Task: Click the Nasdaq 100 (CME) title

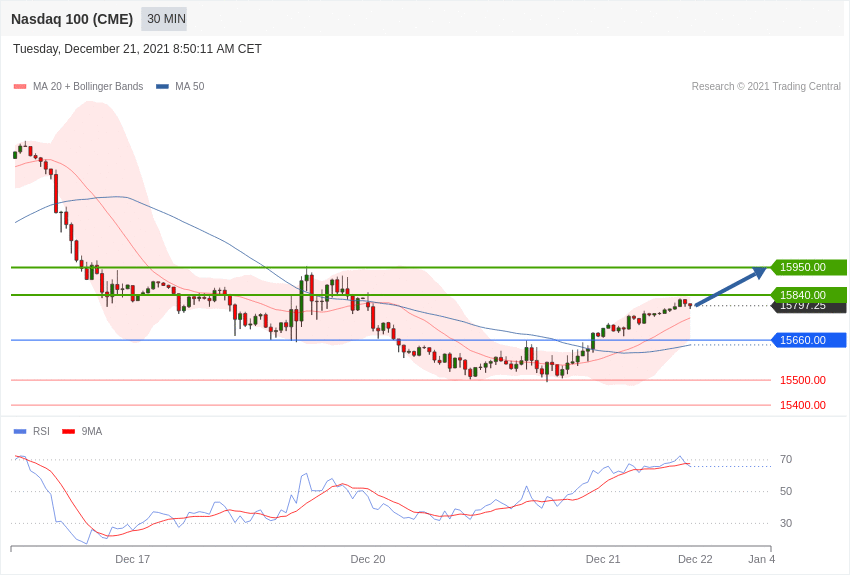Action: point(72,19)
